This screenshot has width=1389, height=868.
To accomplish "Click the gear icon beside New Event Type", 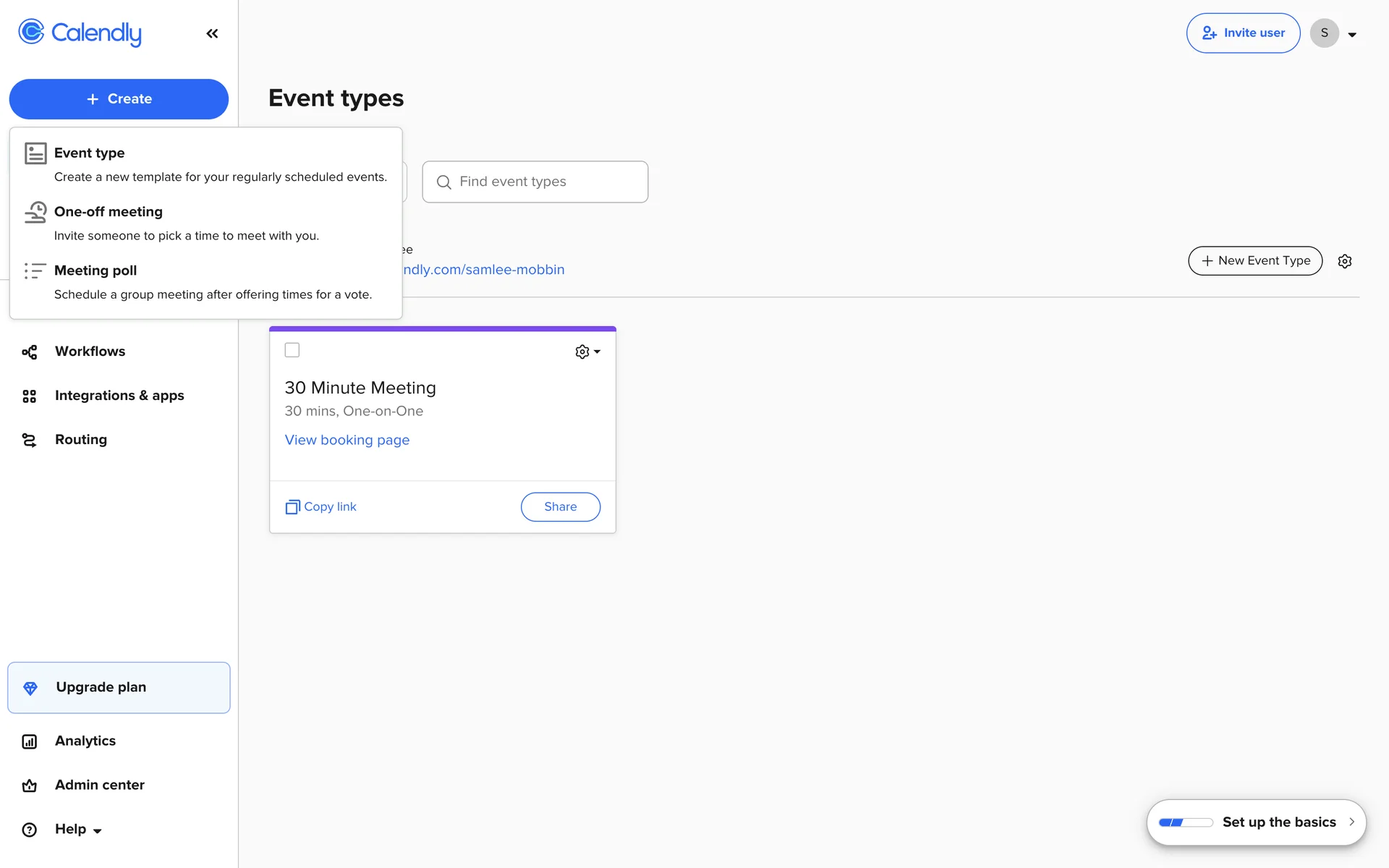I will coord(1345,261).
